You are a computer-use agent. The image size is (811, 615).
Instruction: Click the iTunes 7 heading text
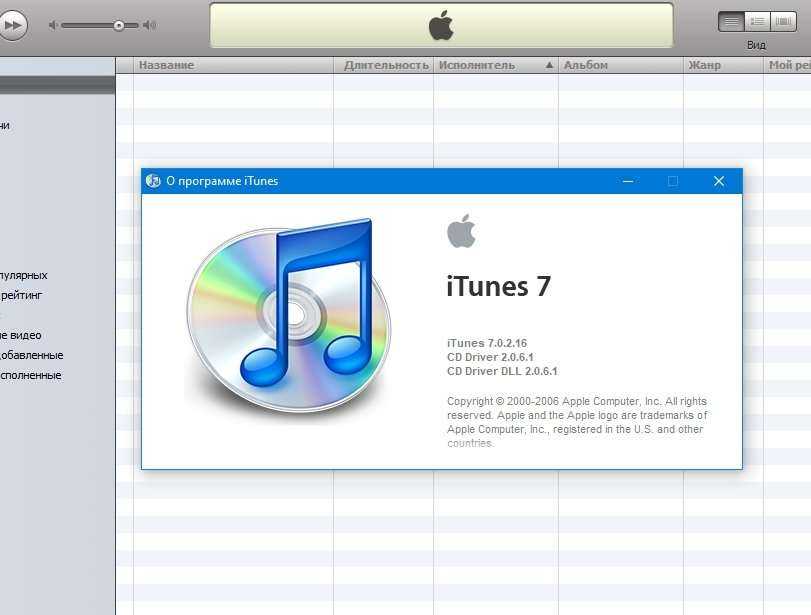click(499, 286)
